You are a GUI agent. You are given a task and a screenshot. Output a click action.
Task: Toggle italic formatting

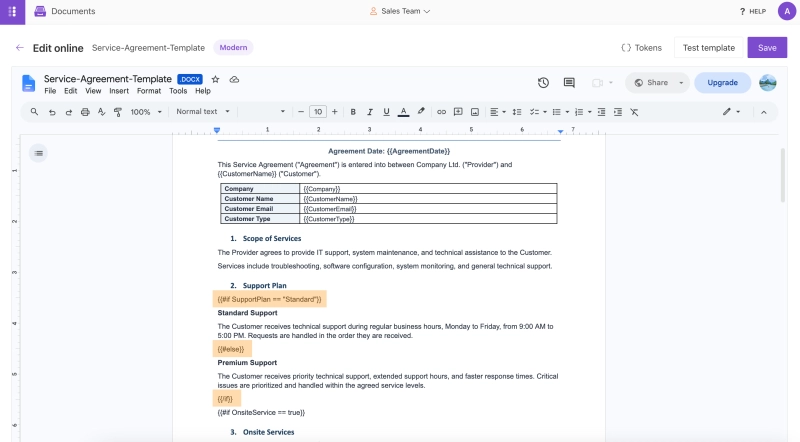pyautogui.click(x=370, y=112)
